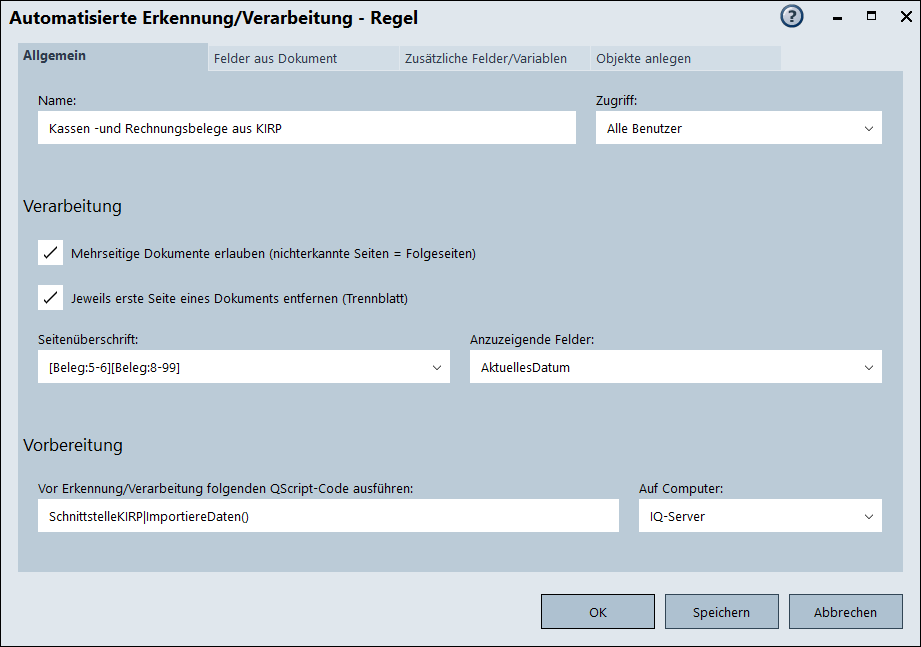The height and width of the screenshot is (647, 921).
Task: Minimize the rule dialog window
Action: (835, 17)
